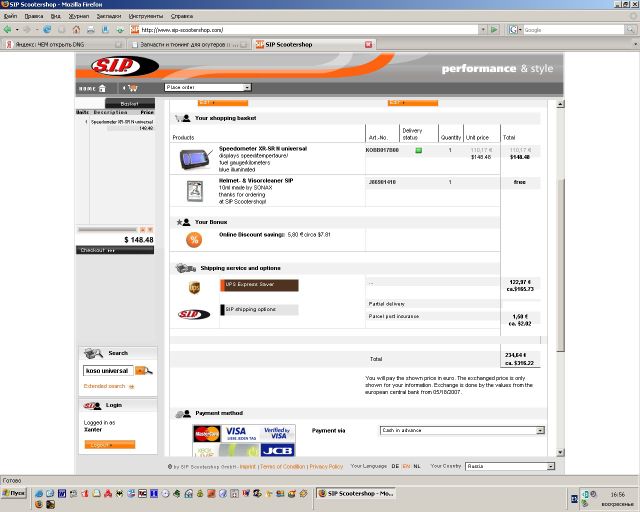Click the UPS shield logo
Image resolution: width=640 pixels, height=512 pixels.
[194, 287]
